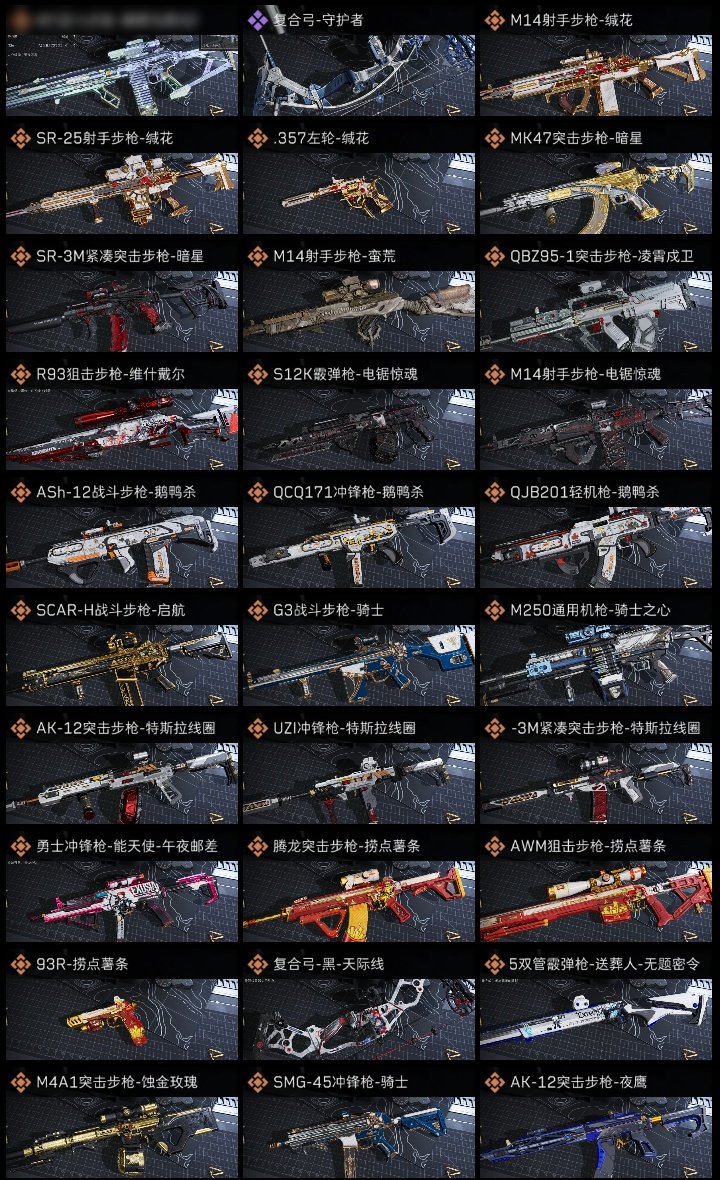Screen dimensions: 720x1180
Task: Click the rarity icon next to SR-25射手步枪-绒花
Action: point(20,138)
